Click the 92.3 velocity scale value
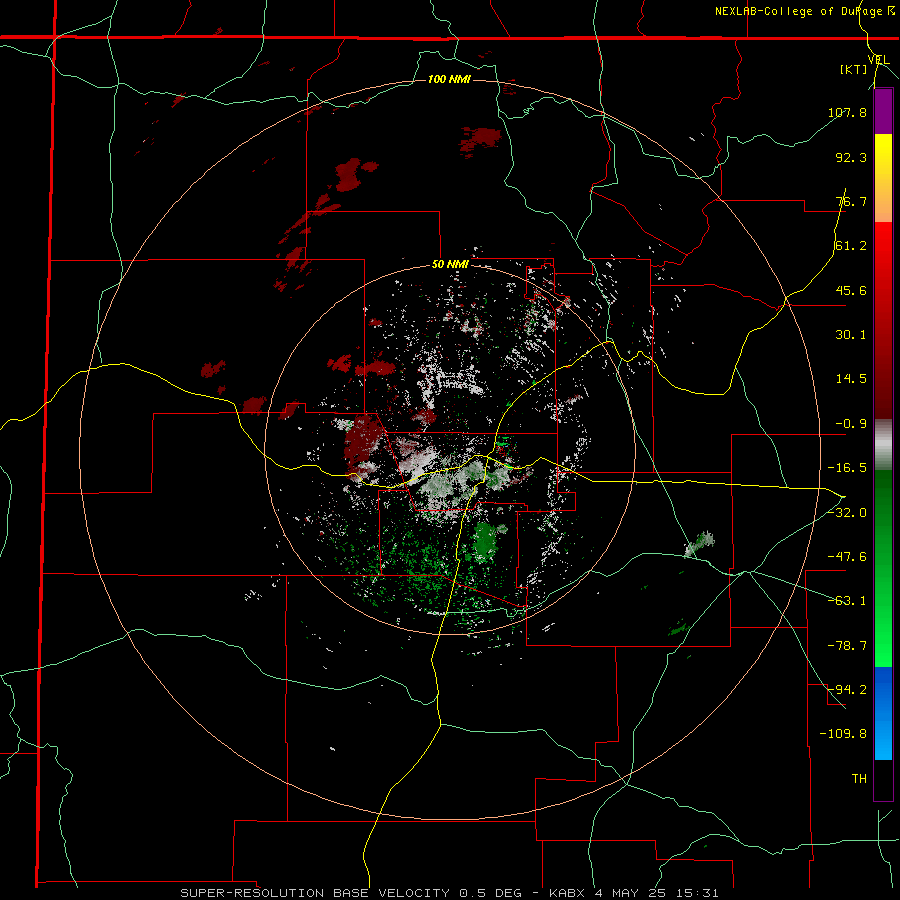This screenshot has width=900, height=900. pyautogui.click(x=851, y=157)
